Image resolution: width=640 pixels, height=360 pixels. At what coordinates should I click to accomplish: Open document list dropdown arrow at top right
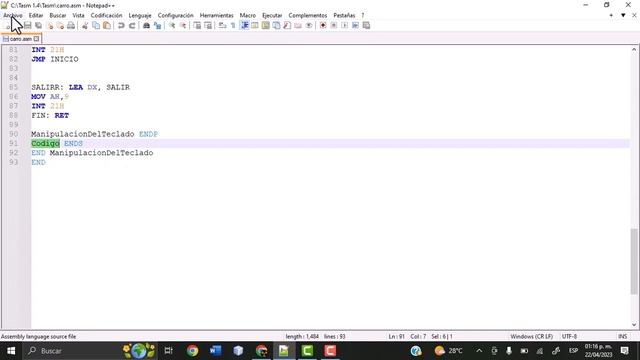[x=623, y=15]
